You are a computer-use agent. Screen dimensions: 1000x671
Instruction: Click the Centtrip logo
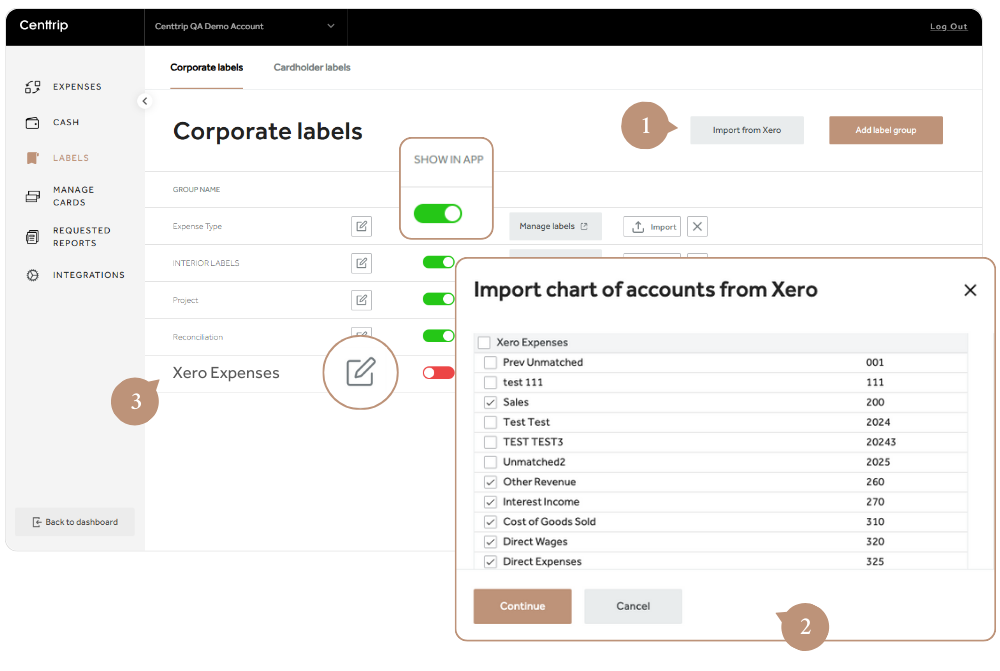(x=43, y=26)
